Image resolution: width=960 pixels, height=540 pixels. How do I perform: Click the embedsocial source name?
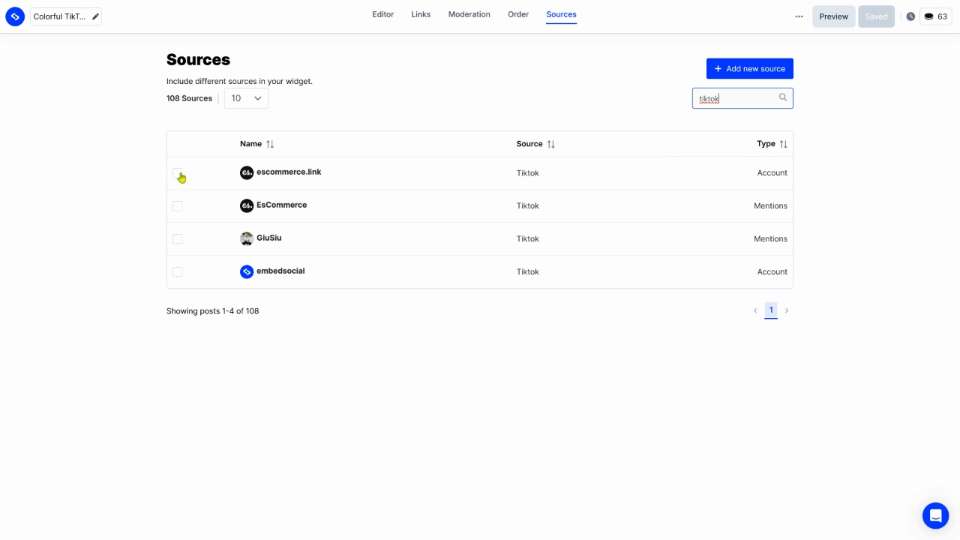click(280, 271)
